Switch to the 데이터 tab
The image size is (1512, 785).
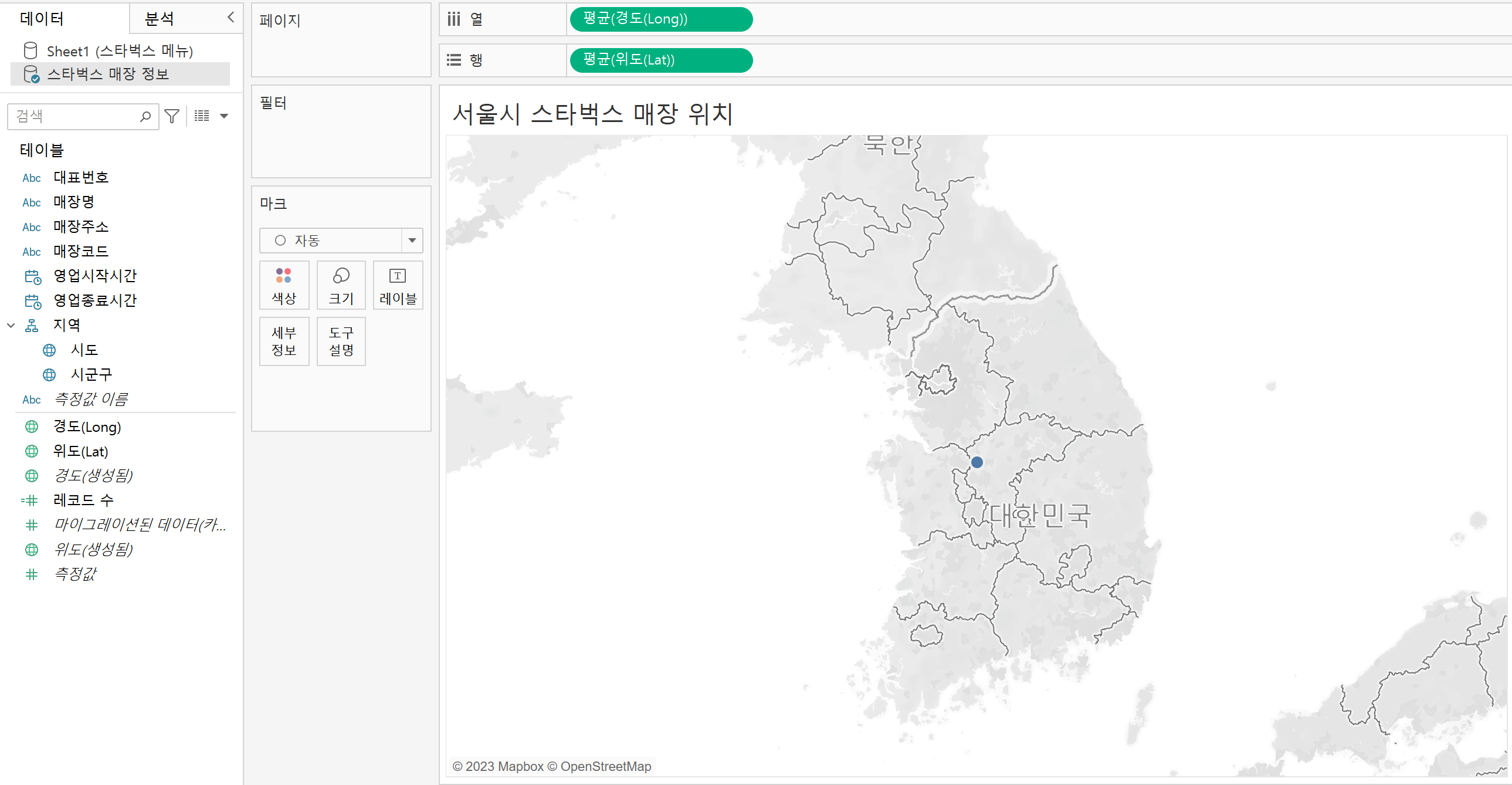point(42,18)
